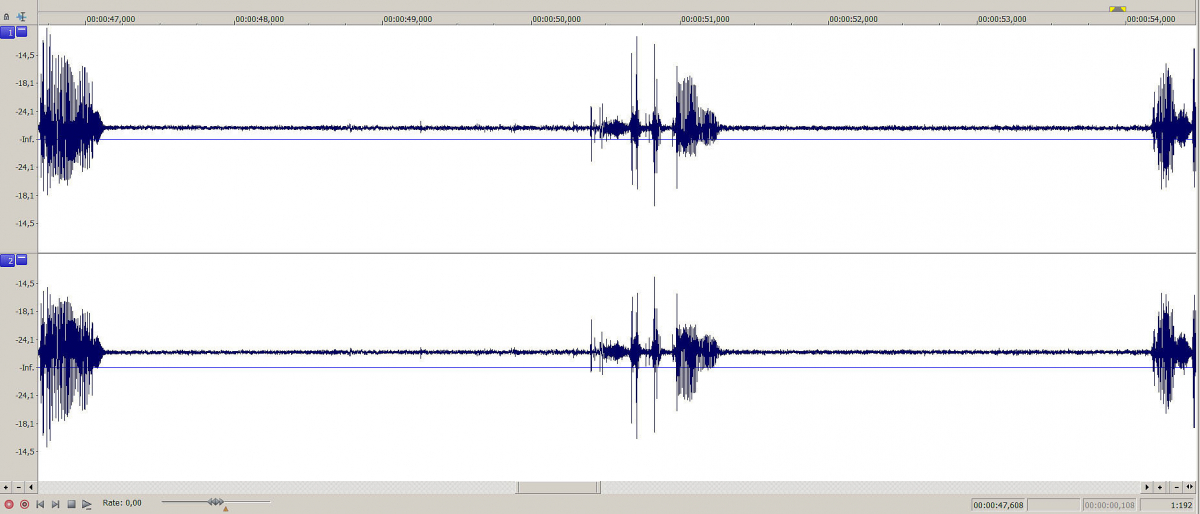Click the 00:00:54,000 ruler label
This screenshot has width=1200, height=514.
click(x=1151, y=19)
